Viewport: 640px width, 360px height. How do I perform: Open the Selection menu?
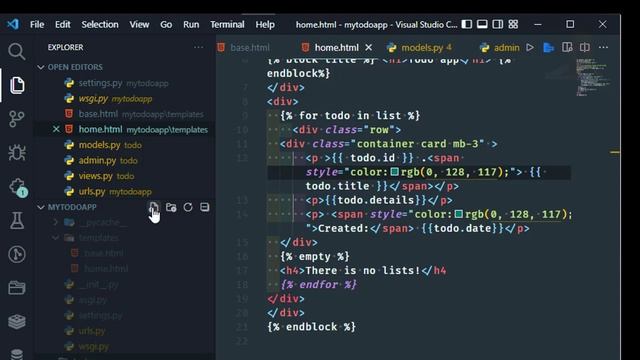(100, 24)
